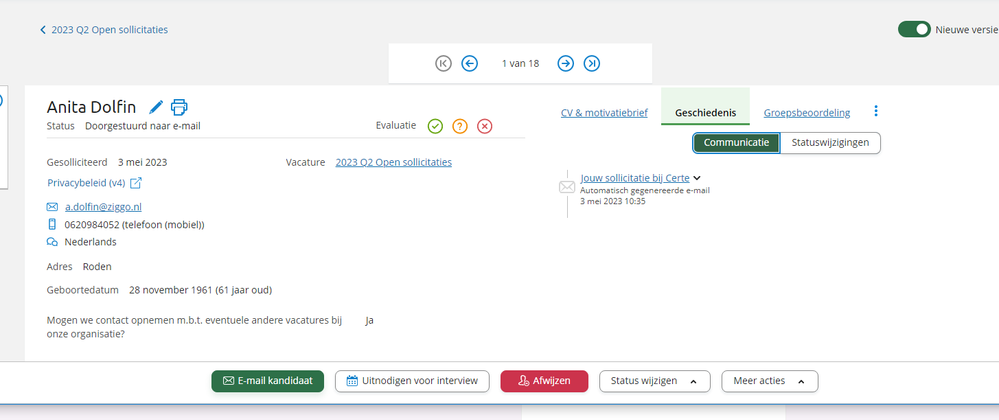Go to the previous applicant

tap(470, 63)
